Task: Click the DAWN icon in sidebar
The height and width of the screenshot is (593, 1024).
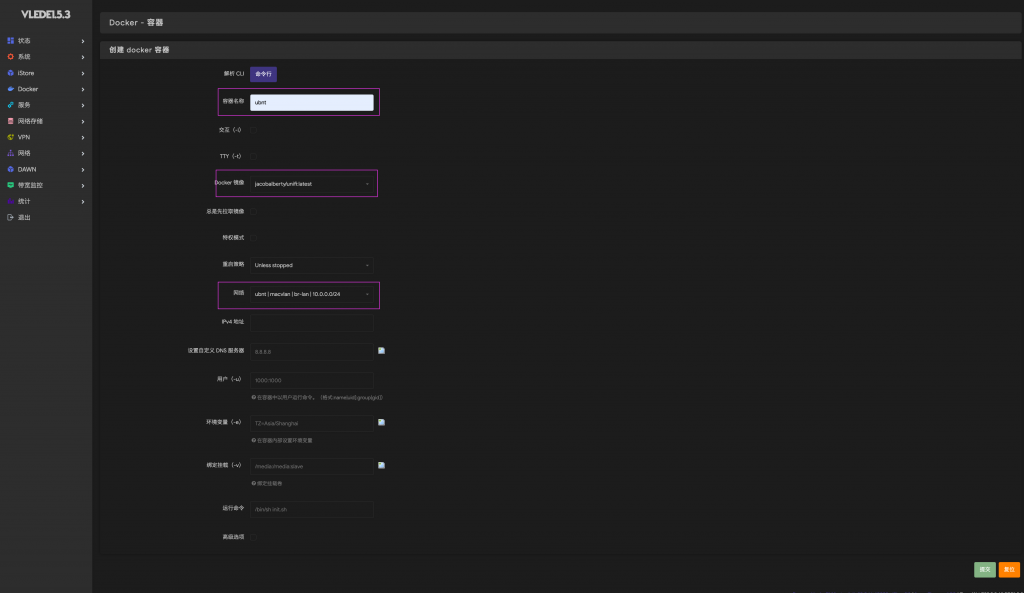Action: tap(10, 169)
